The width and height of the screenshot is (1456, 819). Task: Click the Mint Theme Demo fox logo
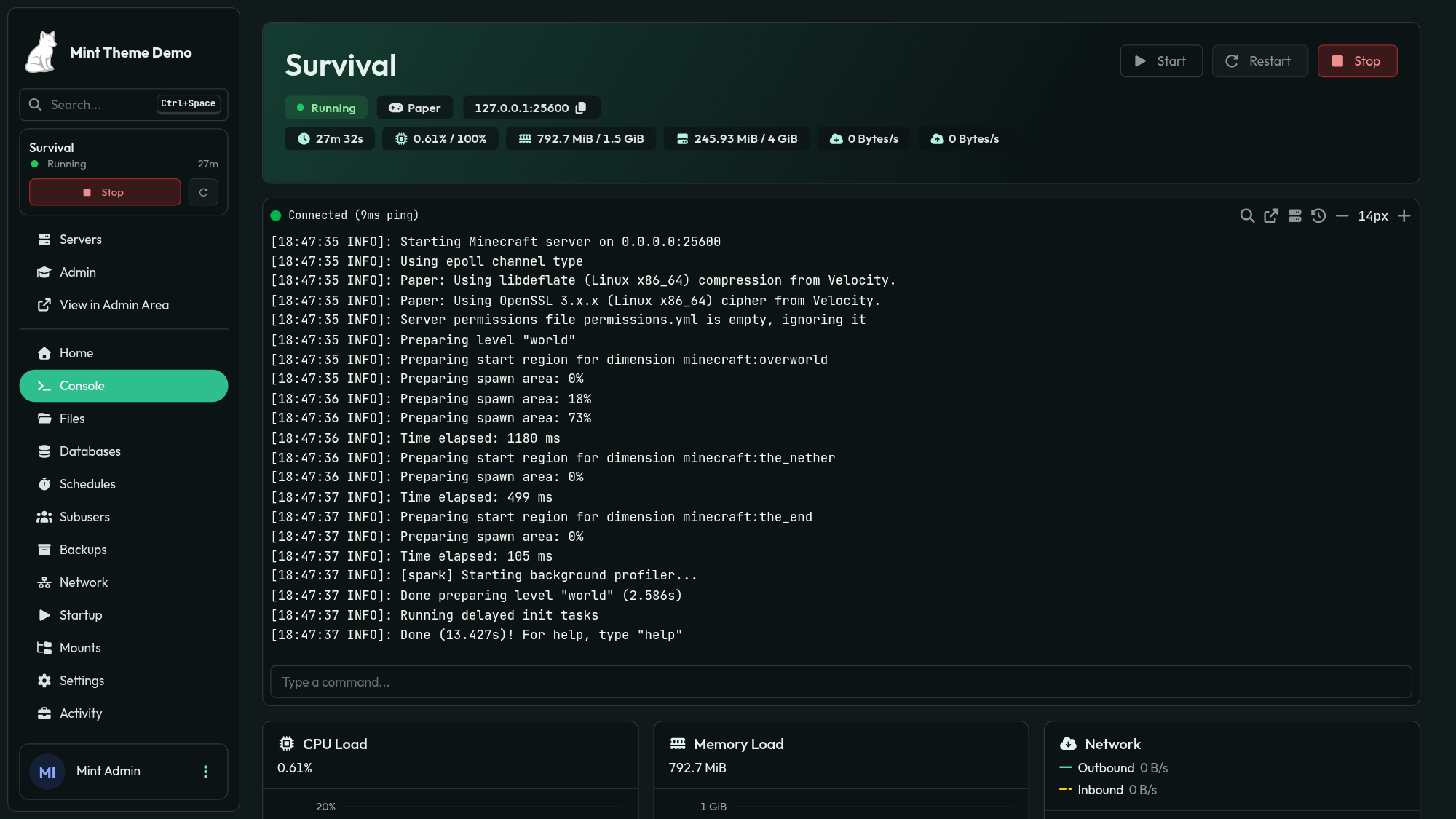(x=41, y=52)
